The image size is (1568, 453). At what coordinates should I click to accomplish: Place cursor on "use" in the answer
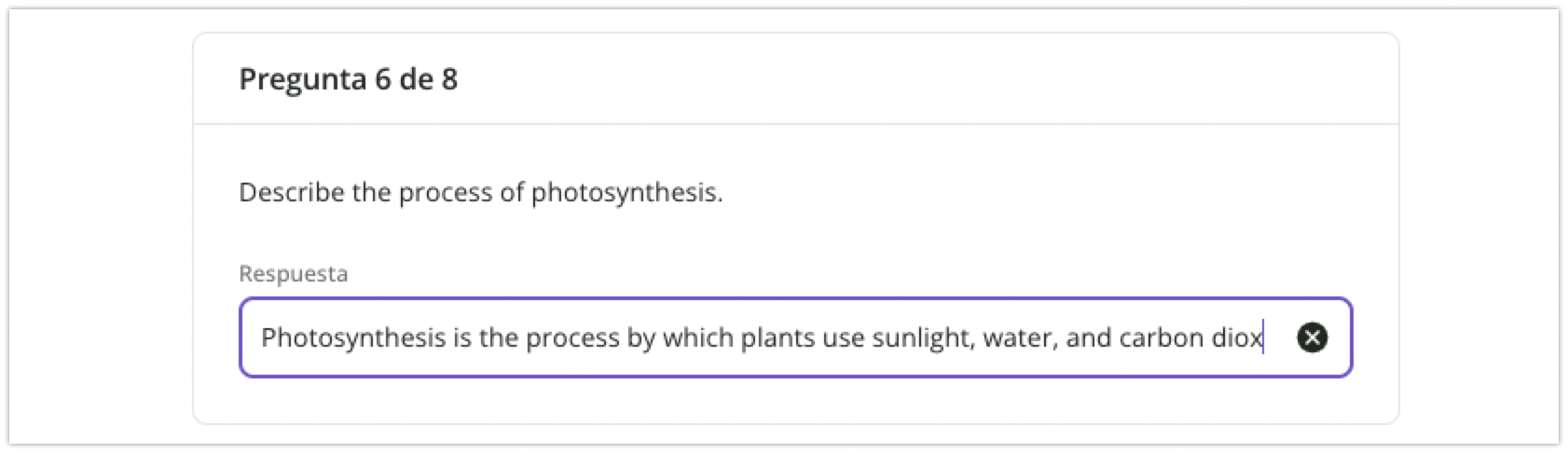pos(843,337)
